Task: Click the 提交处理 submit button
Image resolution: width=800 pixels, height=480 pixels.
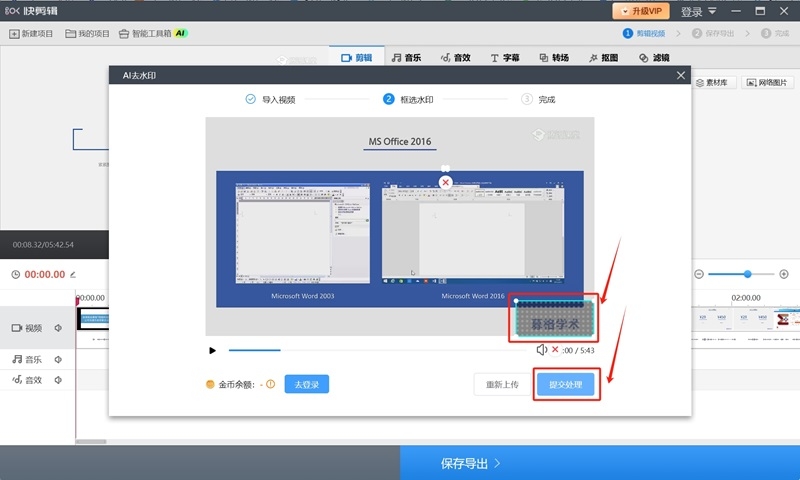Action: click(x=565, y=384)
